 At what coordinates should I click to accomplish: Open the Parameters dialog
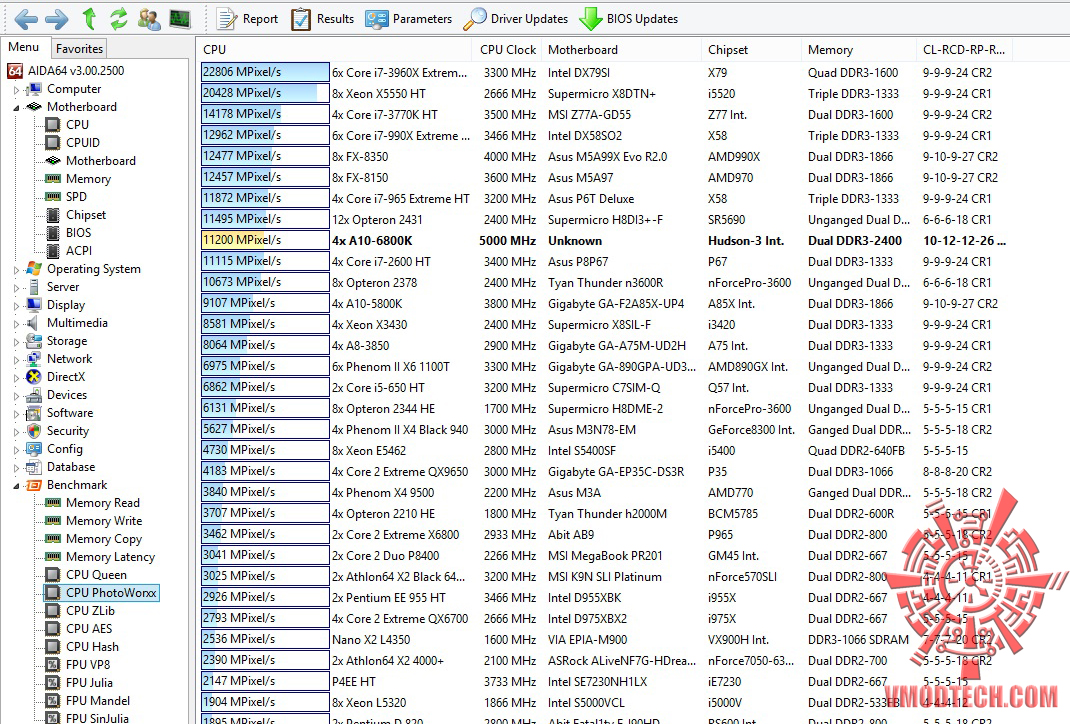408,19
